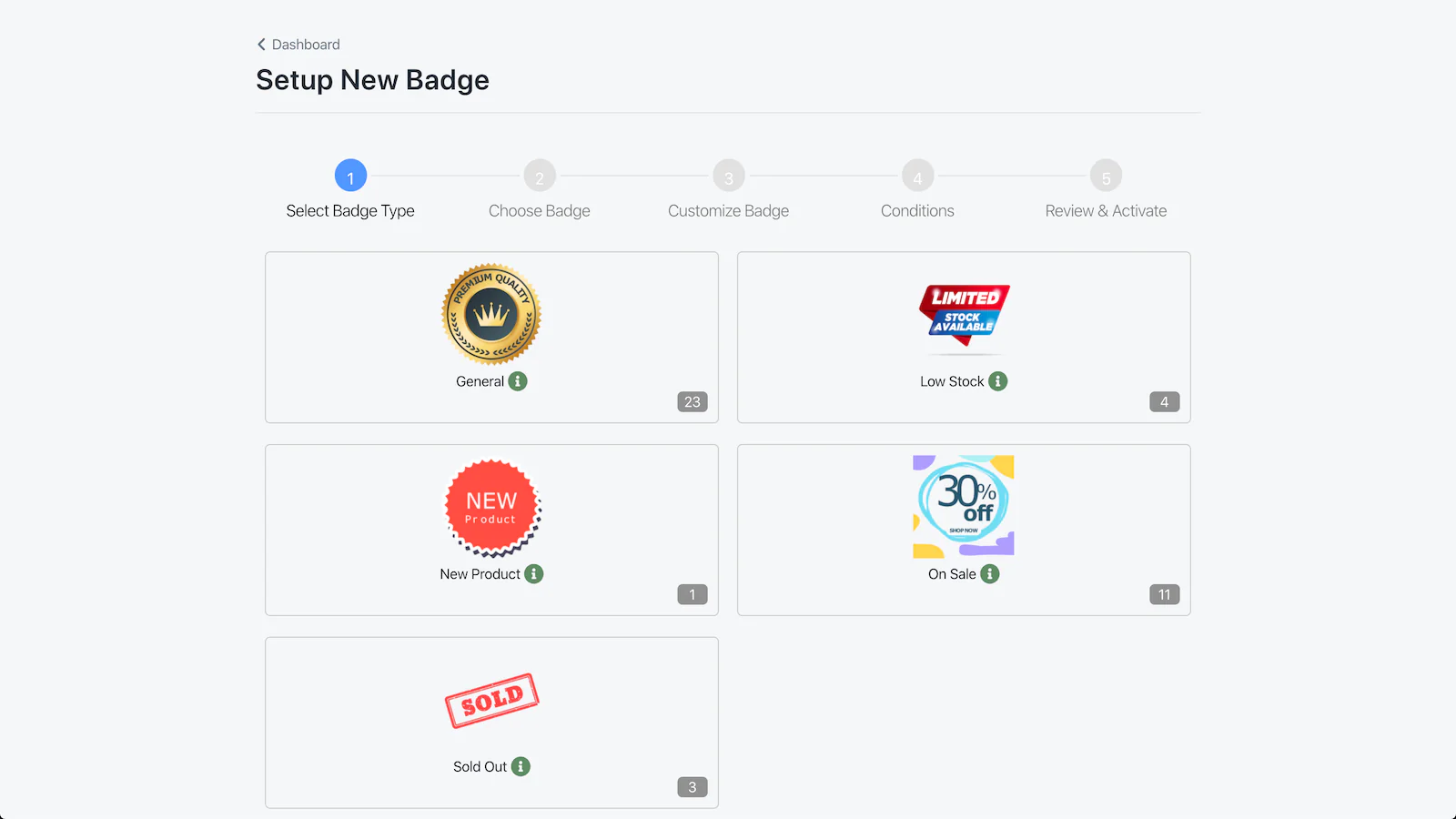
Task: Click the info icon next to New Product
Action: 534,574
